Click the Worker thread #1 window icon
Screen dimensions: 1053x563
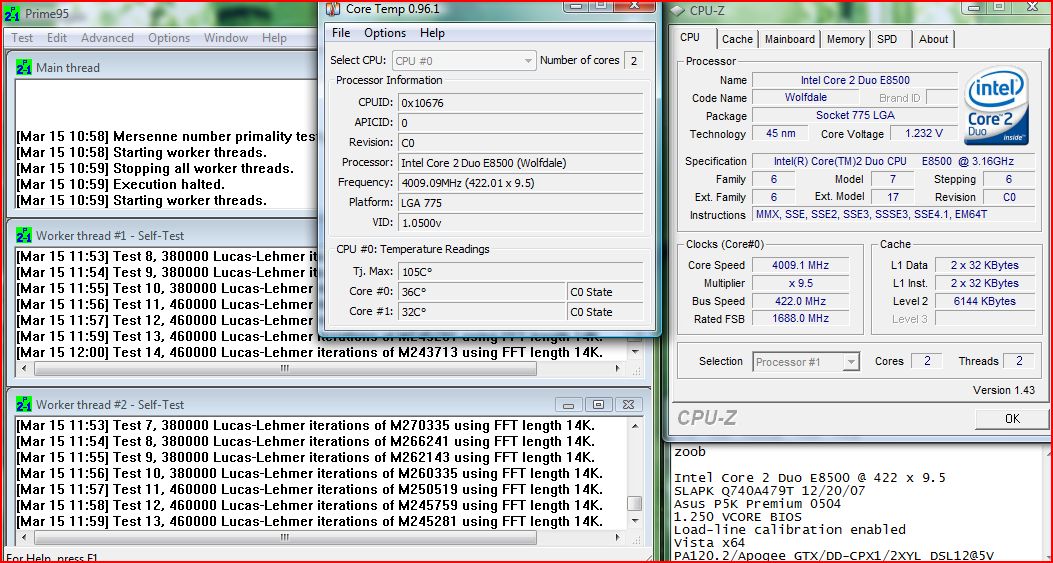24,235
